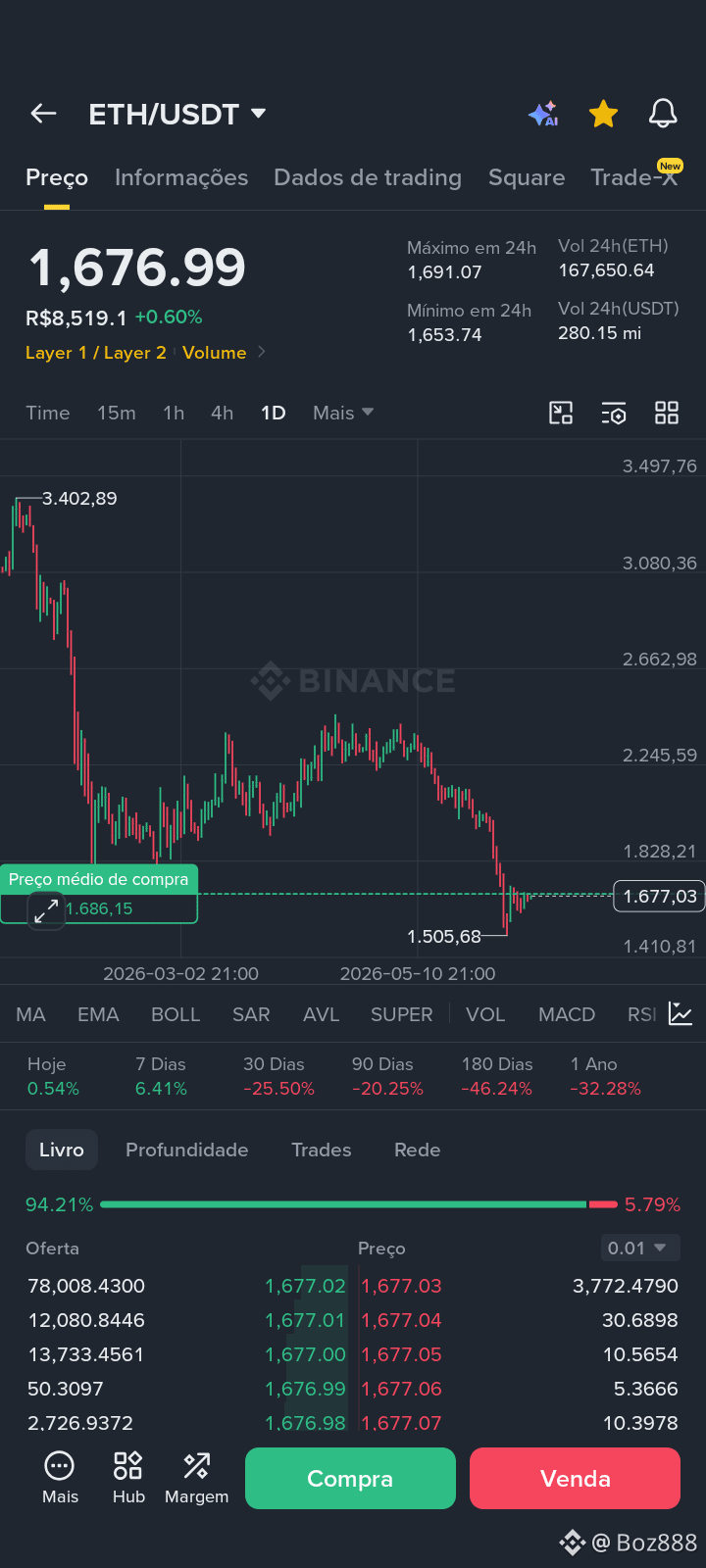Viewport: 706px width, 1568px height.
Task: Toggle the favorite star icon
Action: click(x=603, y=114)
